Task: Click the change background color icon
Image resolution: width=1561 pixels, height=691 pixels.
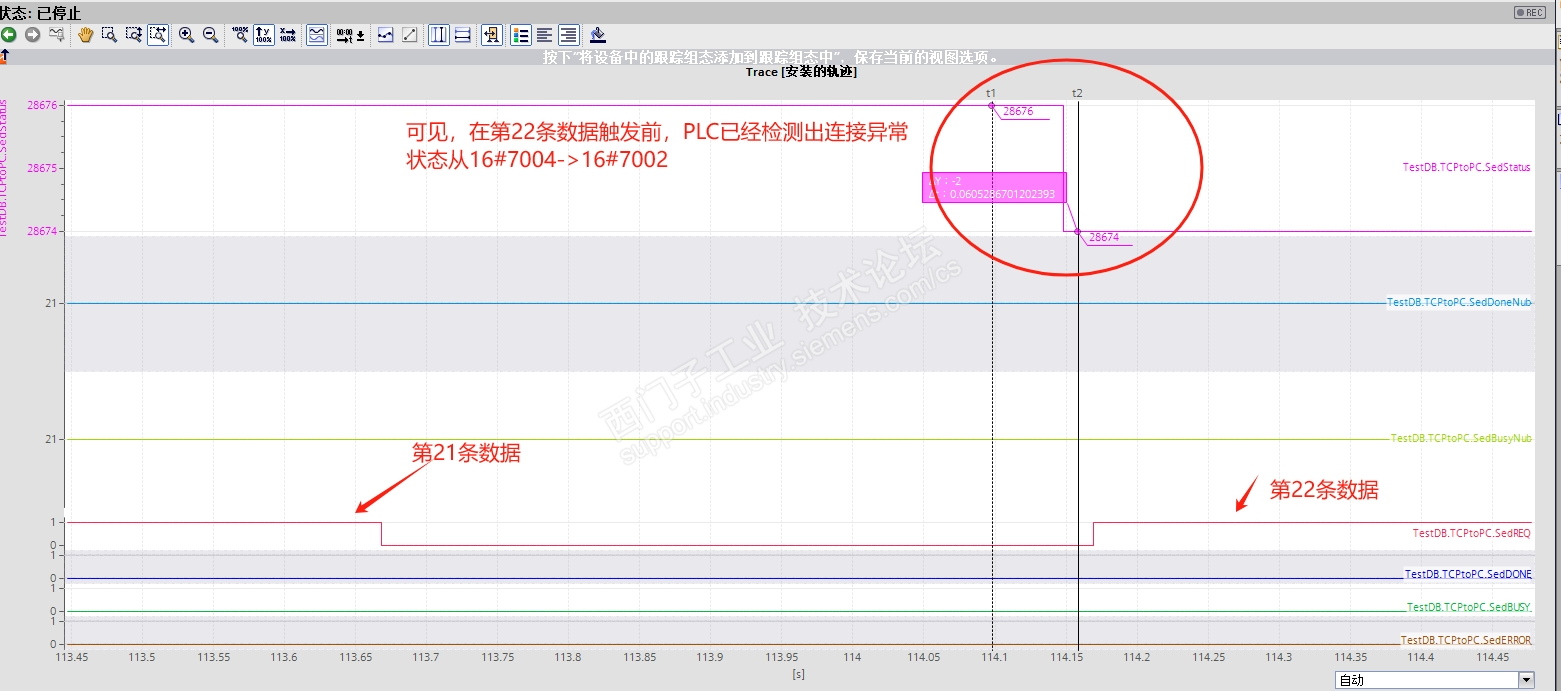Action: click(x=598, y=34)
